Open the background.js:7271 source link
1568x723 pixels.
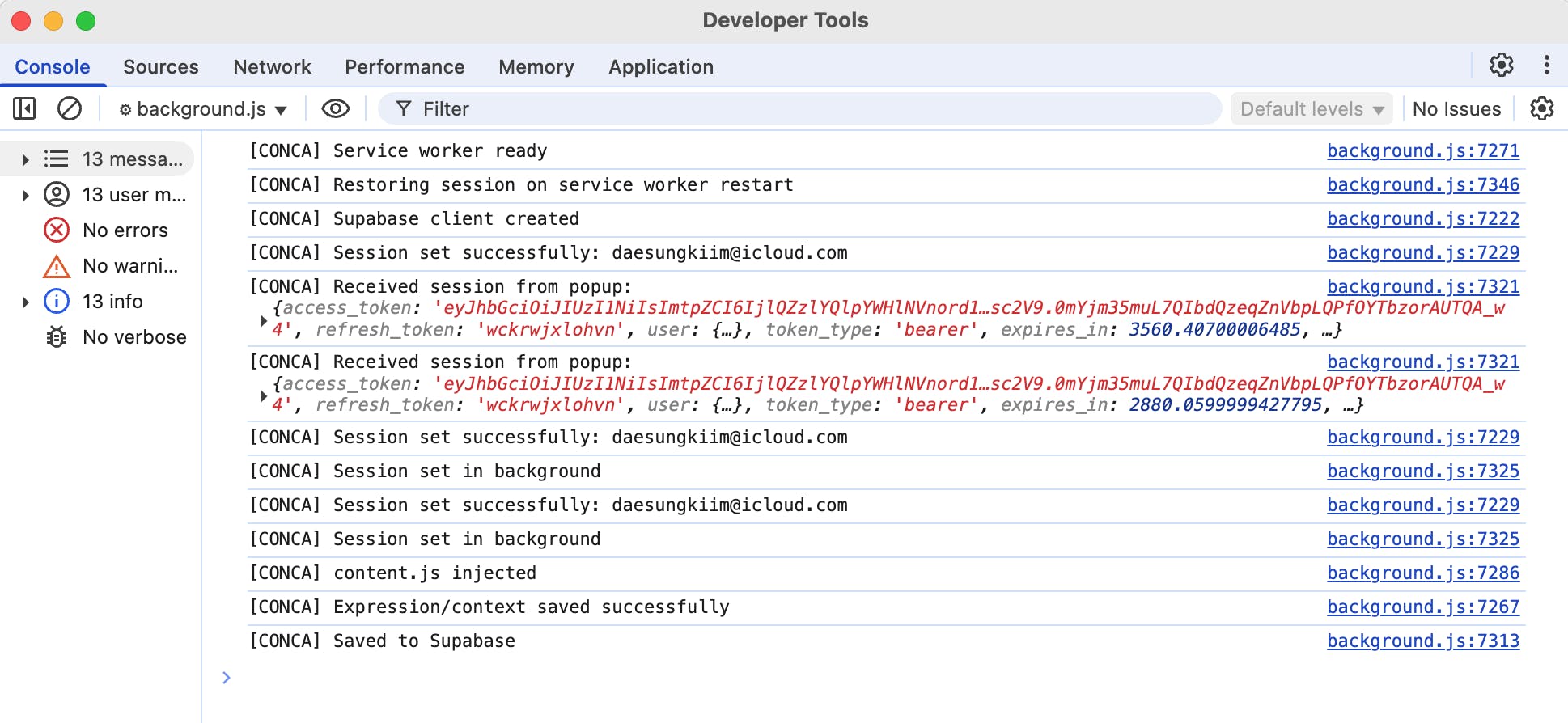pyautogui.click(x=1423, y=150)
